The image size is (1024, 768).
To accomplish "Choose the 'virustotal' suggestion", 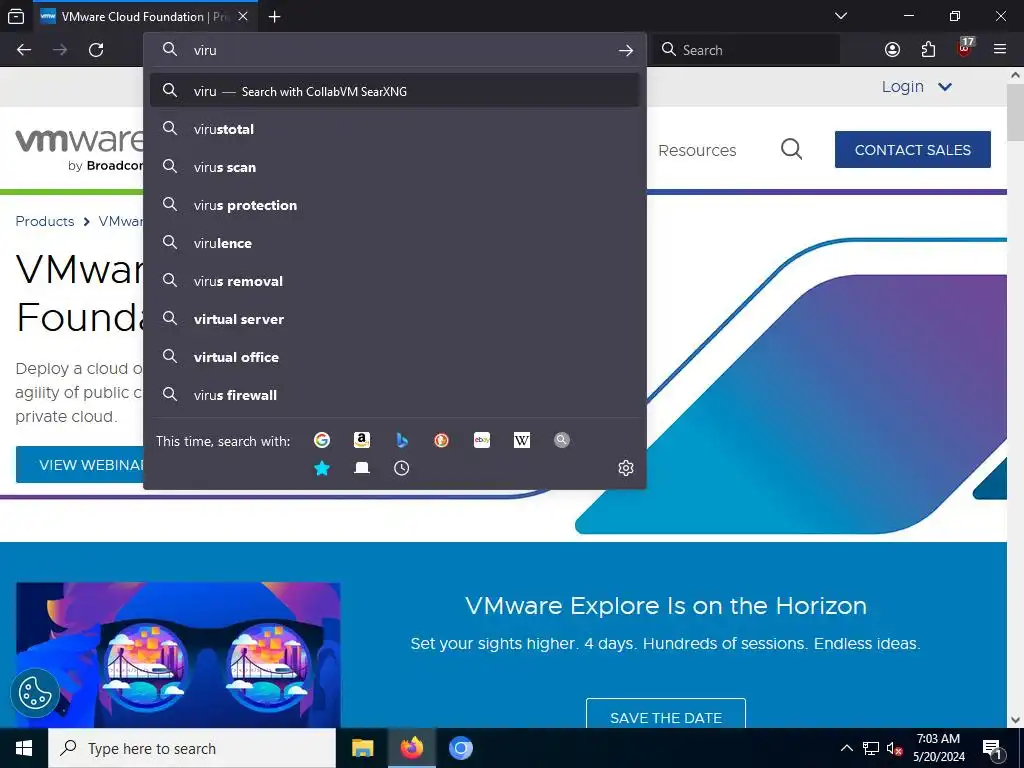I will click(394, 129).
